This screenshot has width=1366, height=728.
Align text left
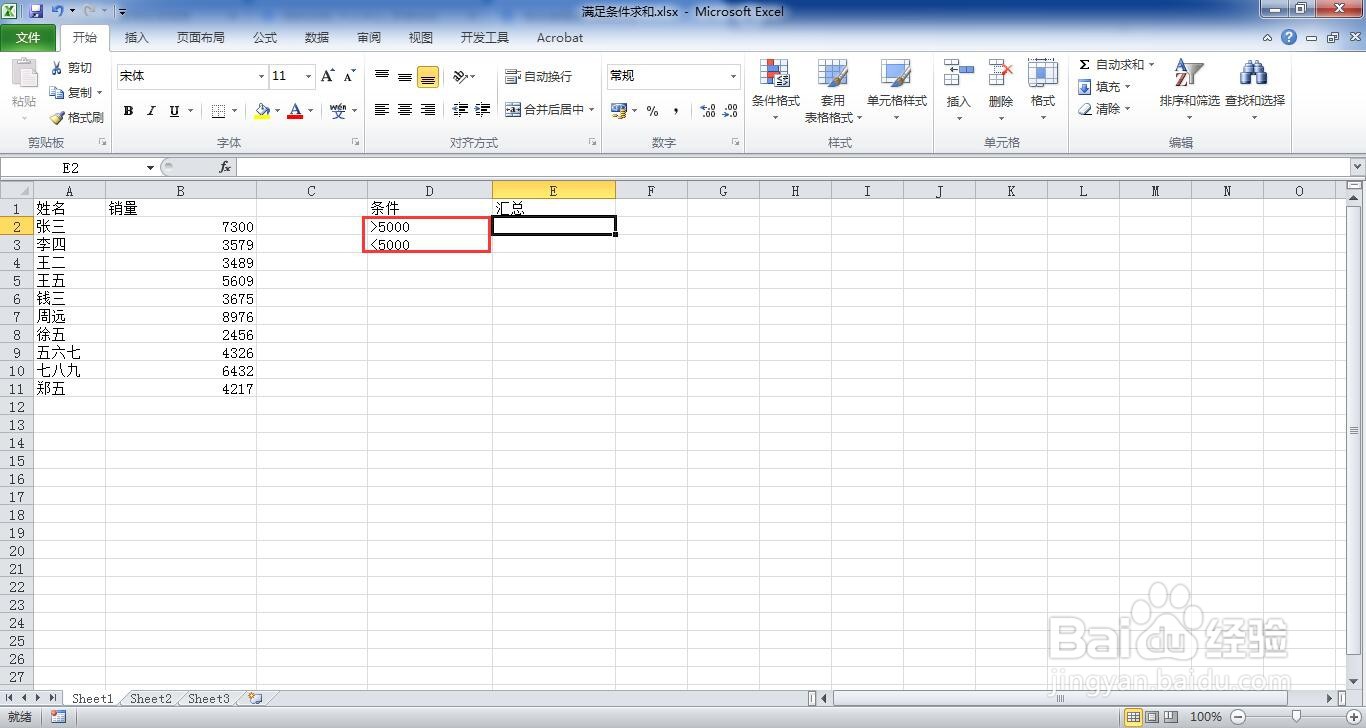pos(382,110)
